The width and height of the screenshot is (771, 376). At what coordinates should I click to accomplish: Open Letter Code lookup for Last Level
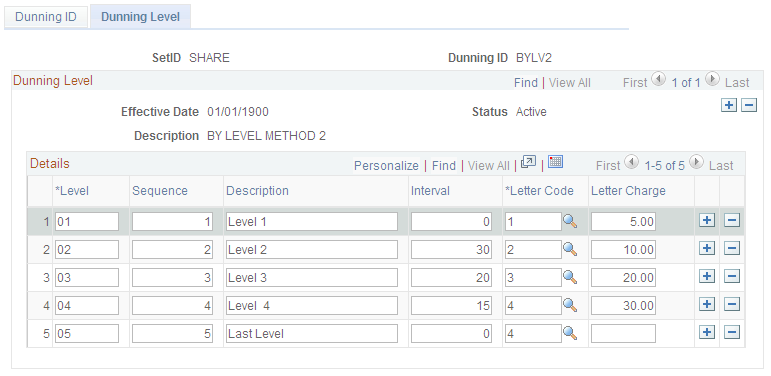pyautogui.click(x=570, y=333)
